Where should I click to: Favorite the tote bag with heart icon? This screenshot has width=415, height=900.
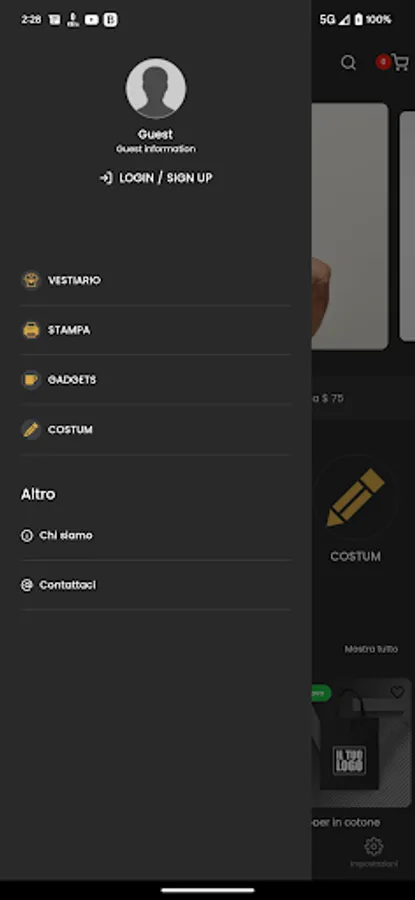(x=397, y=692)
